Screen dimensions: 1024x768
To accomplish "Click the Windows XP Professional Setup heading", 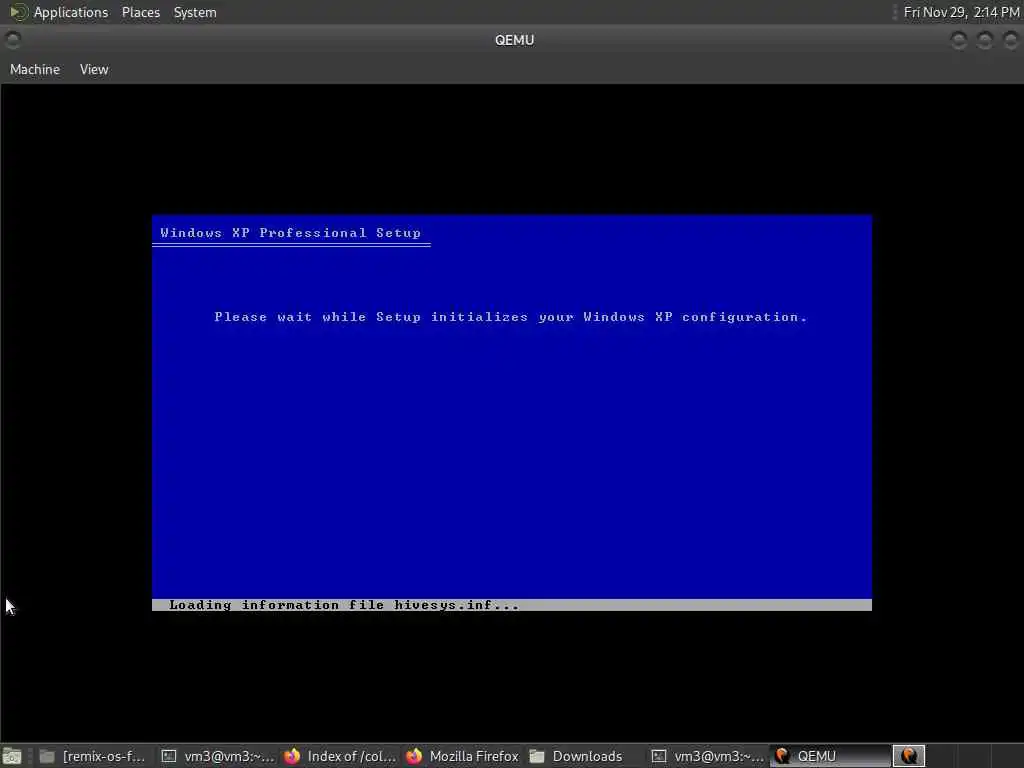I will tap(291, 232).
